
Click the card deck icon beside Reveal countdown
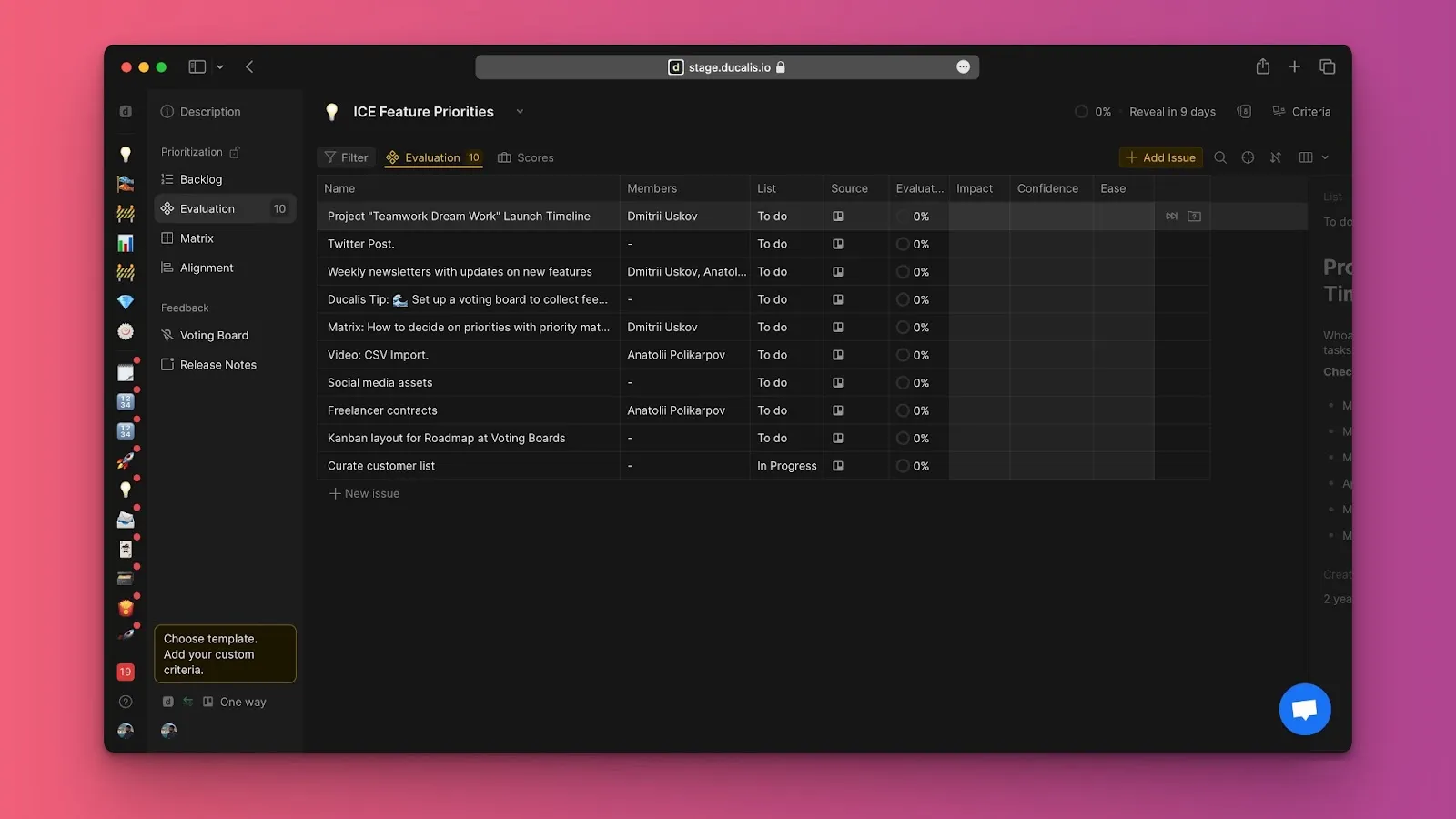pyautogui.click(x=1245, y=111)
